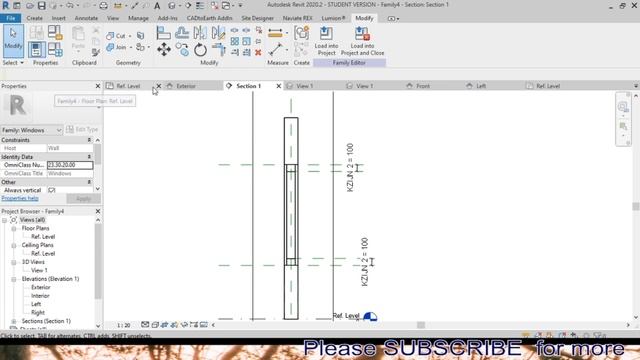
Task: Close the Project Browser panel
Action: click(x=98, y=211)
